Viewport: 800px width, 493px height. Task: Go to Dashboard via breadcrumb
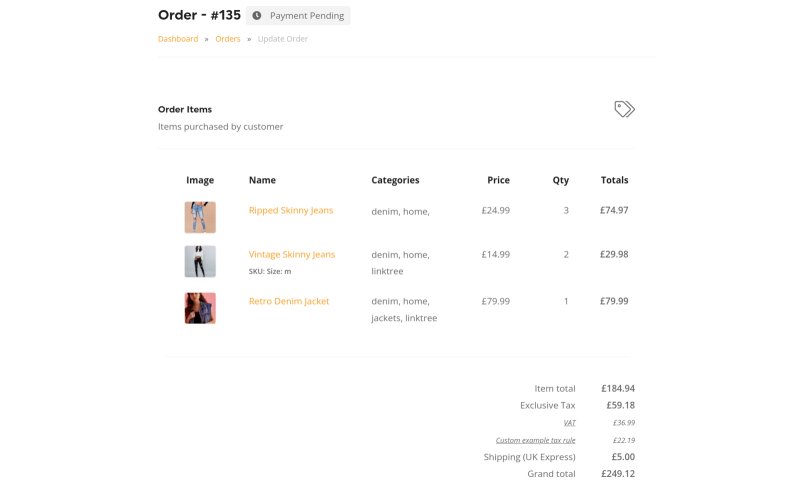pyautogui.click(x=178, y=39)
